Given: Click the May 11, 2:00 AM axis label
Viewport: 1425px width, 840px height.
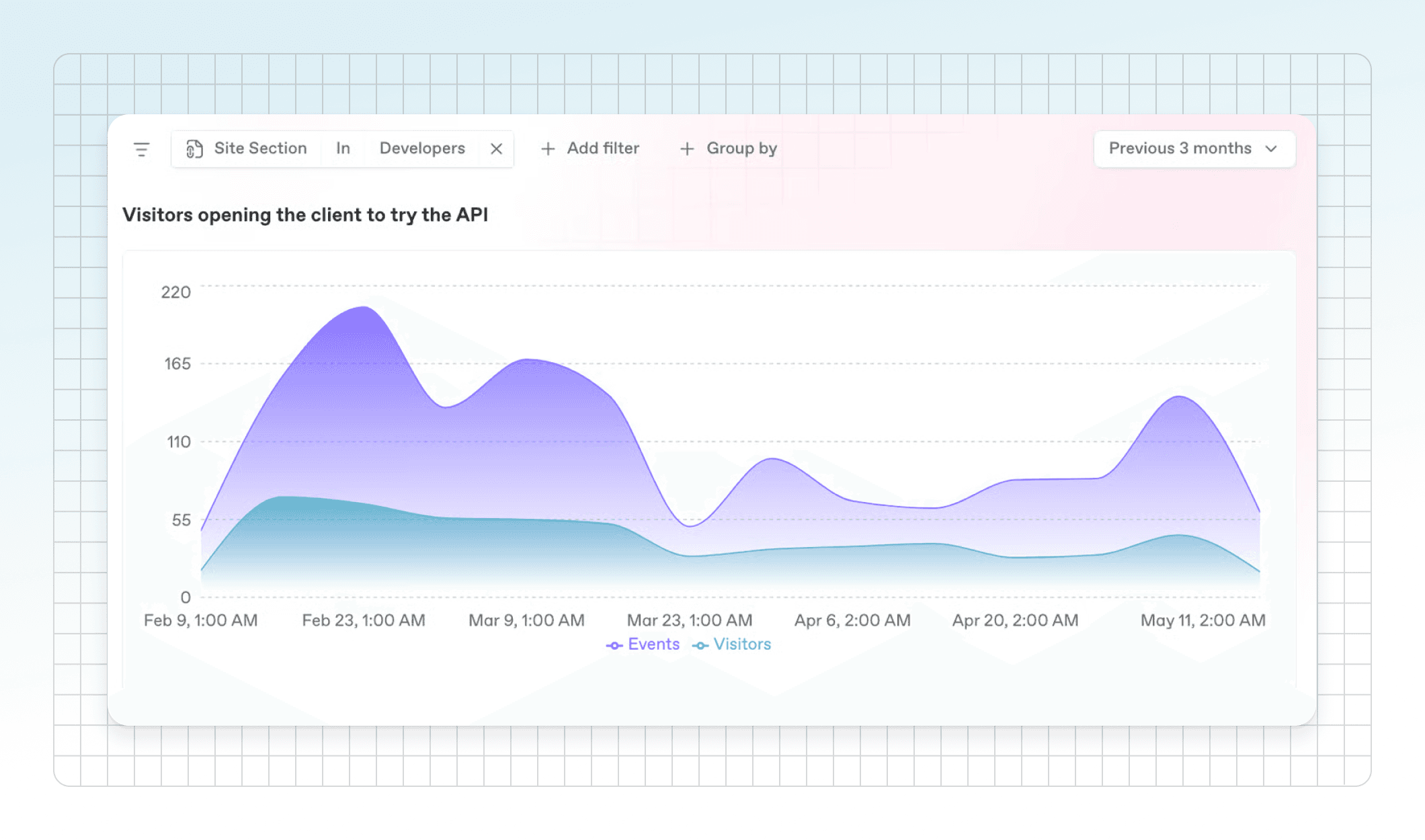Looking at the screenshot, I should [x=1203, y=621].
